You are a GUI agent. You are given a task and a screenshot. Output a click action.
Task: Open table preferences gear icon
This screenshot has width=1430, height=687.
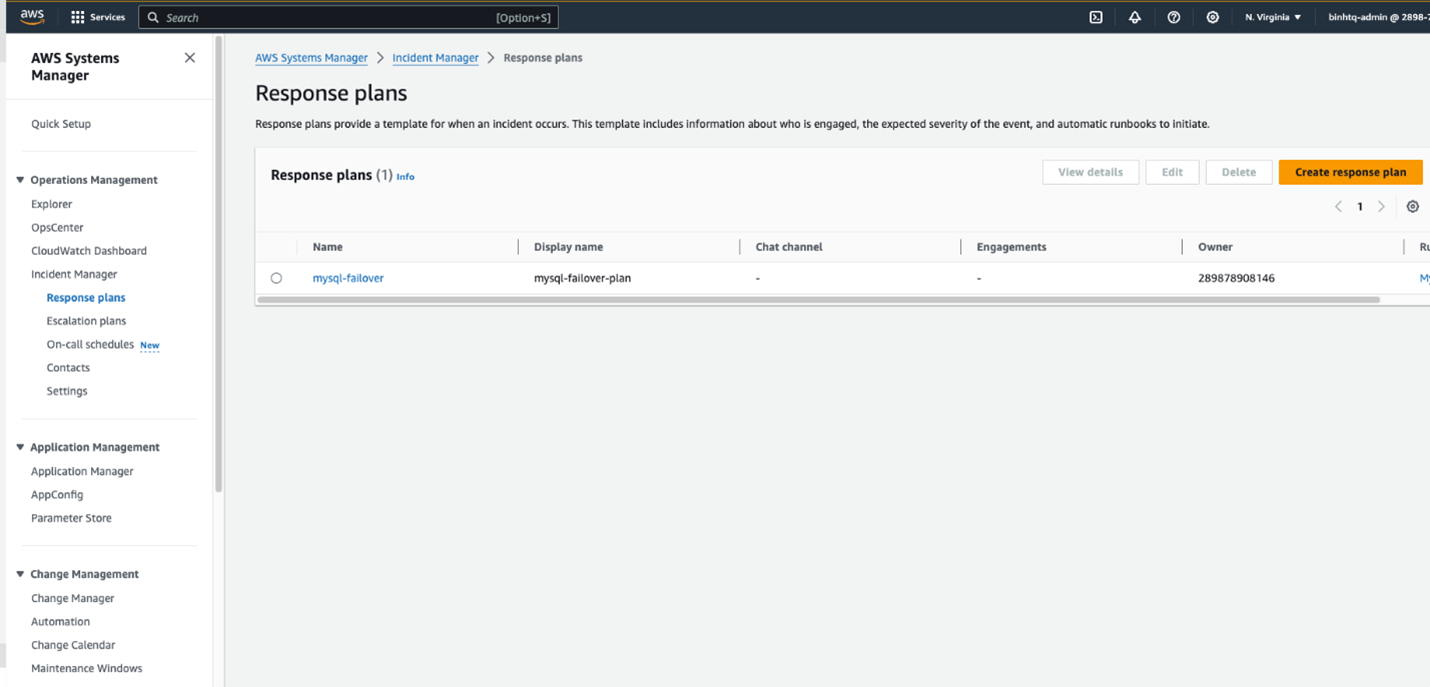(x=1413, y=207)
